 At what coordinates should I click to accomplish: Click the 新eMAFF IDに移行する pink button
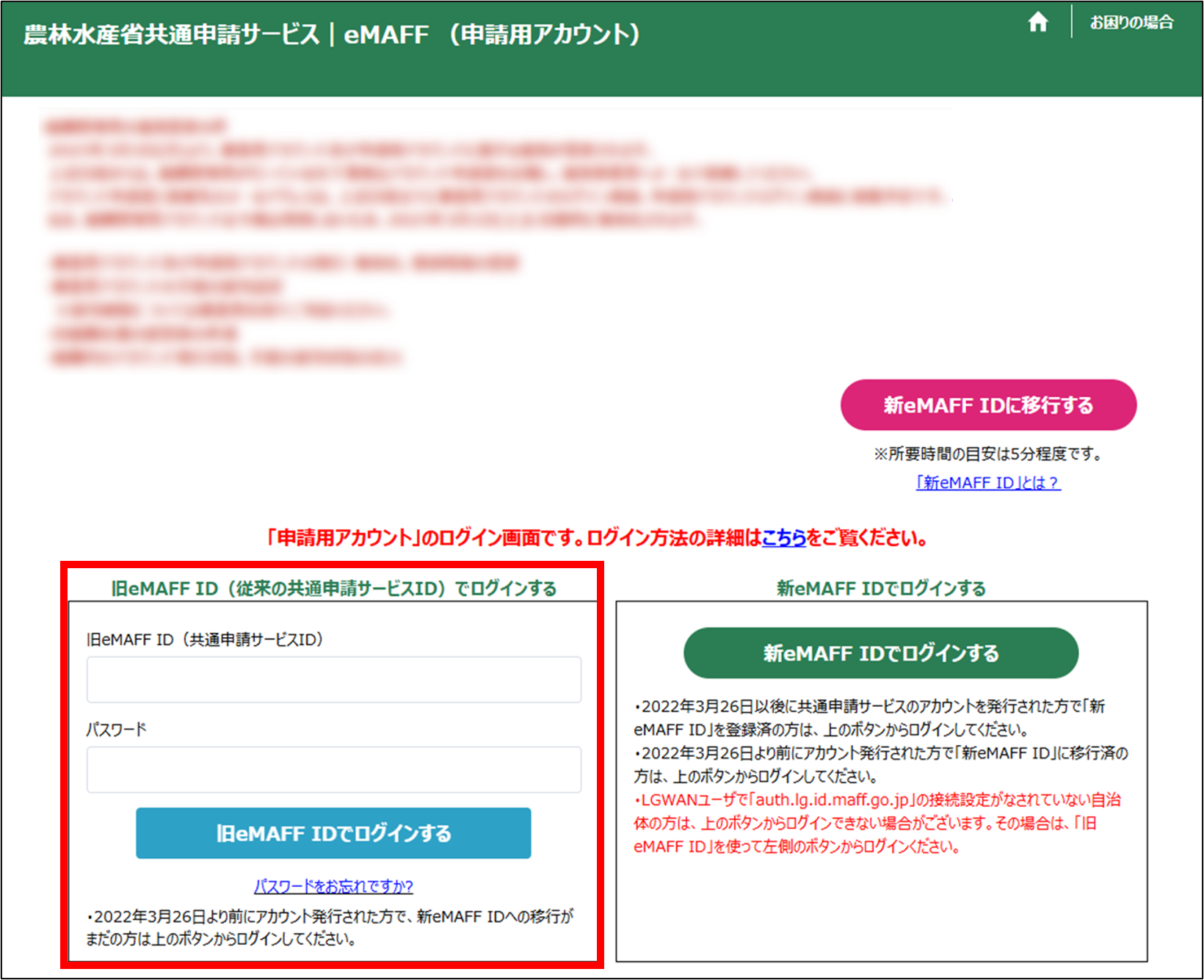tap(988, 404)
